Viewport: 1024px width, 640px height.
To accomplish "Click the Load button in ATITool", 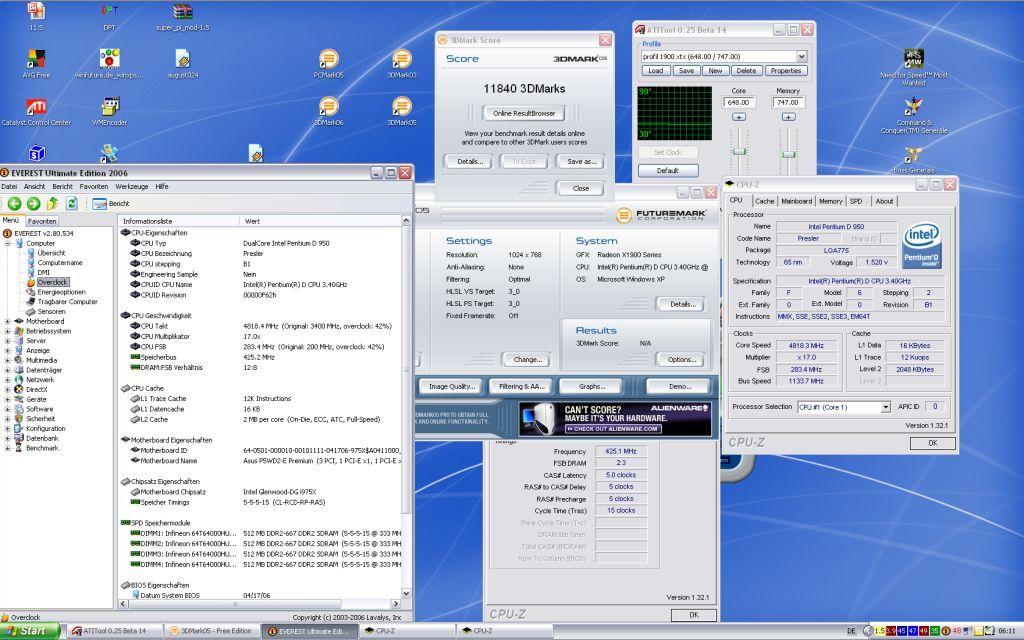I will pos(656,71).
